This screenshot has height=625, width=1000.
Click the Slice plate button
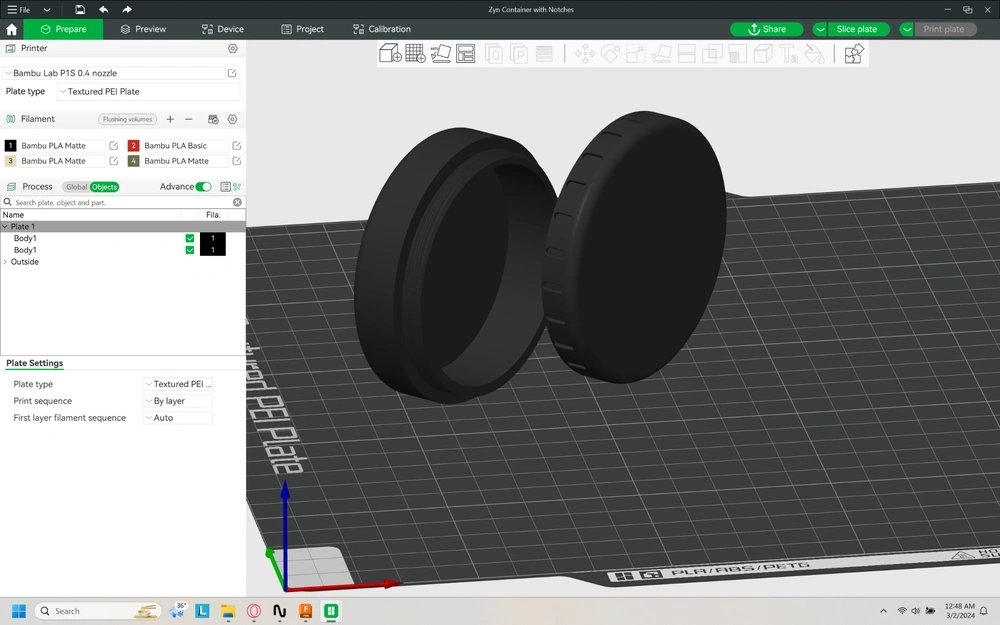pyautogui.click(x=859, y=29)
